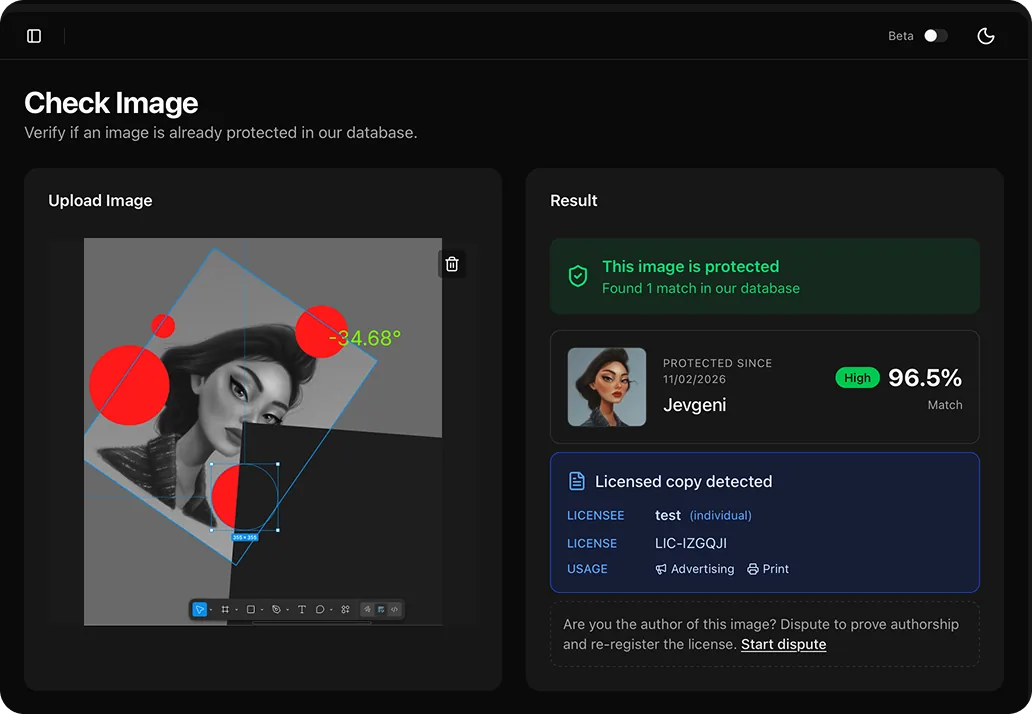Delete uploaded image with trash icon

(452, 264)
